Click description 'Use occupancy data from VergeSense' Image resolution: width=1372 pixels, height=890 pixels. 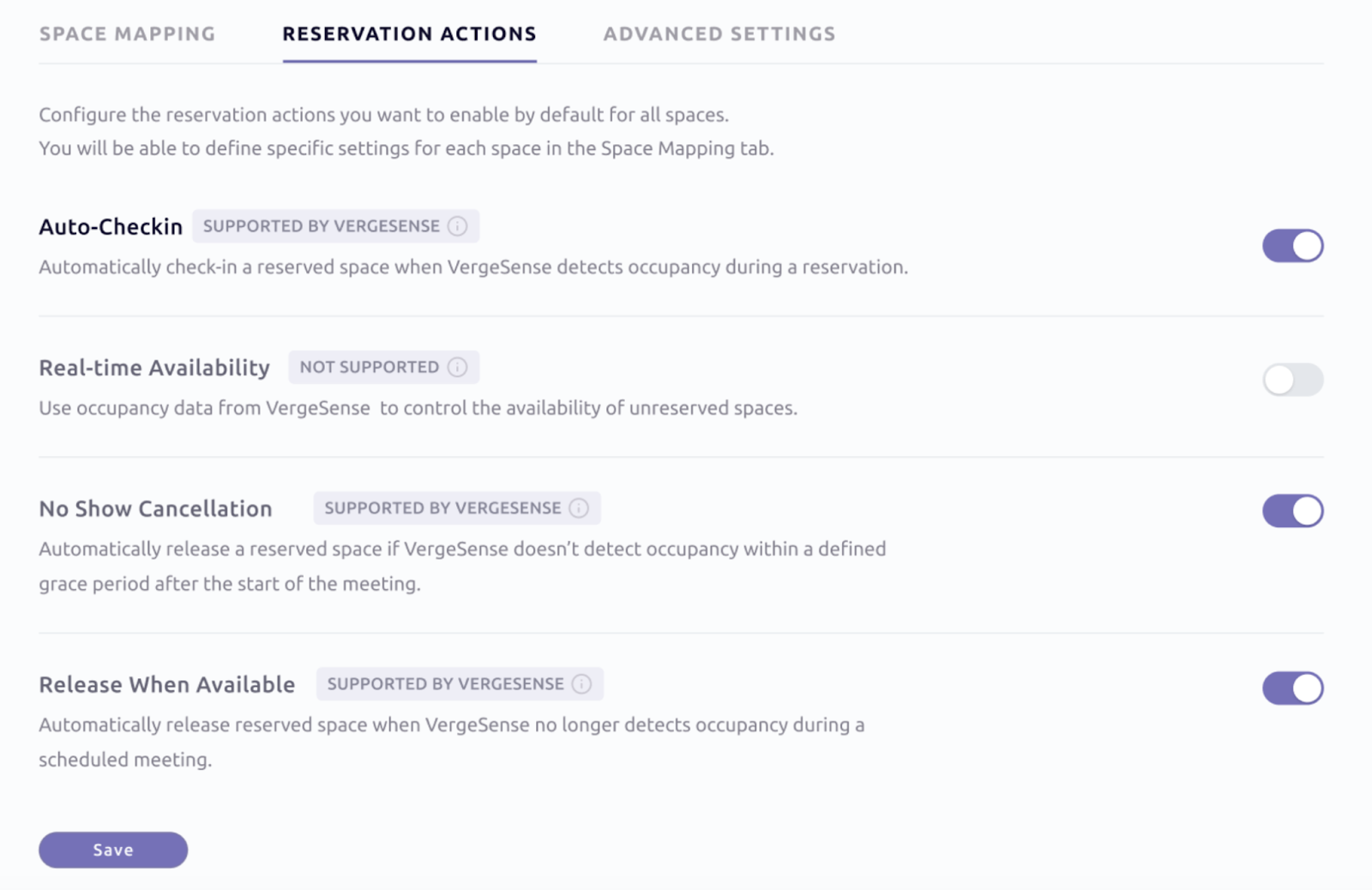pyautogui.click(x=418, y=408)
